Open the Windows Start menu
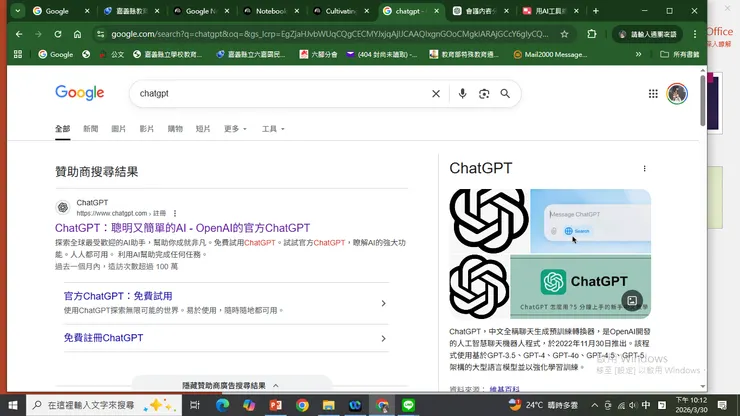This screenshot has height=416, width=740. (13, 405)
